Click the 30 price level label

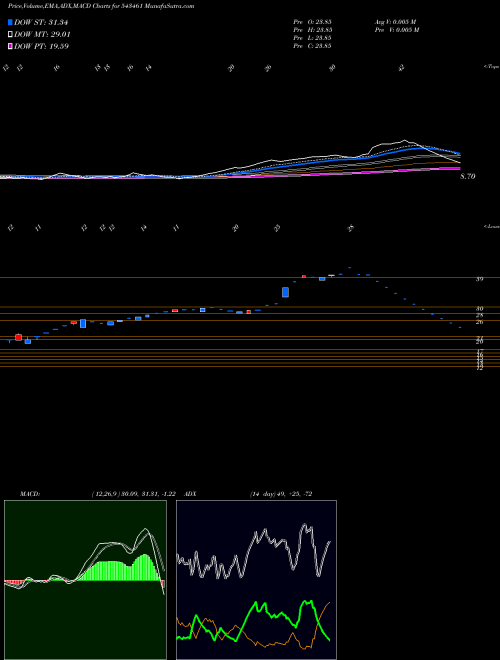tap(479, 308)
